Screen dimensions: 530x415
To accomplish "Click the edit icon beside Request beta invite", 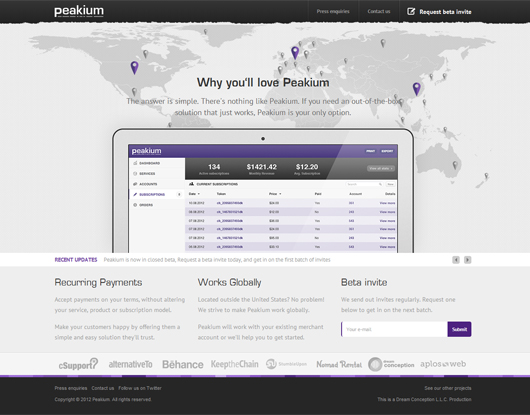I will click(x=411, y=11).
